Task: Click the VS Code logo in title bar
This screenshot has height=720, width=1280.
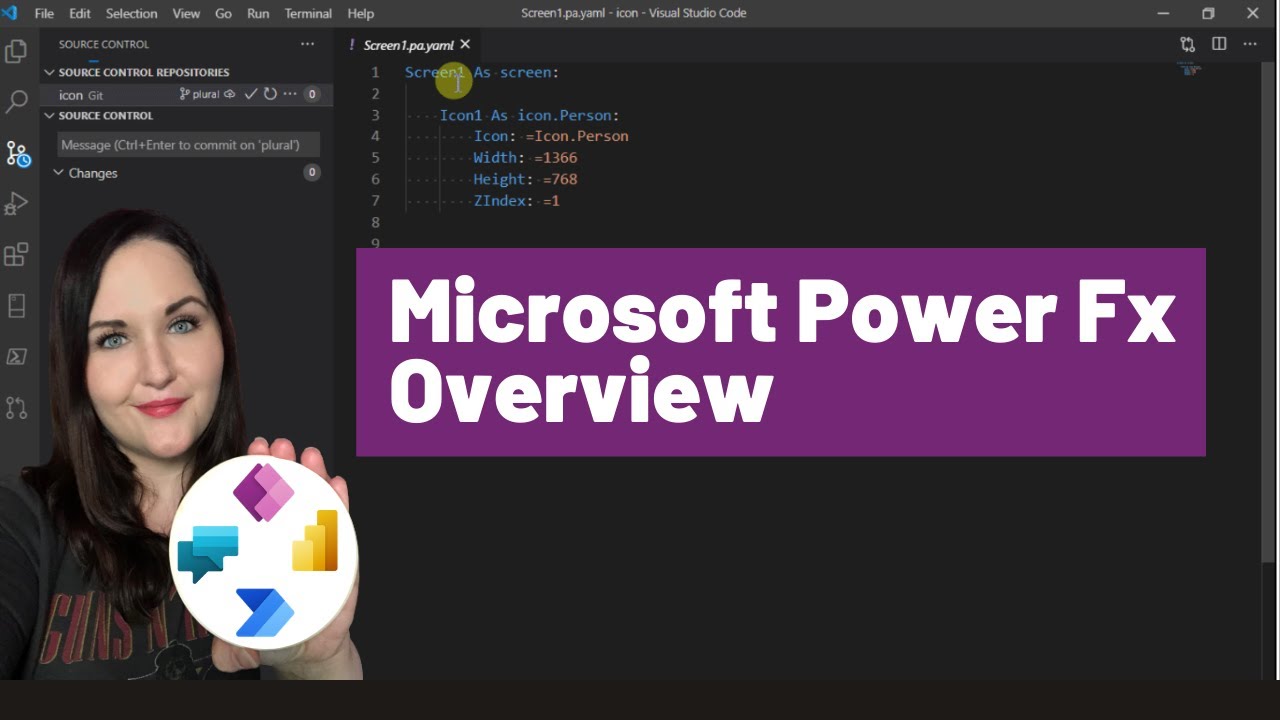Action: [x=10, y=13]
